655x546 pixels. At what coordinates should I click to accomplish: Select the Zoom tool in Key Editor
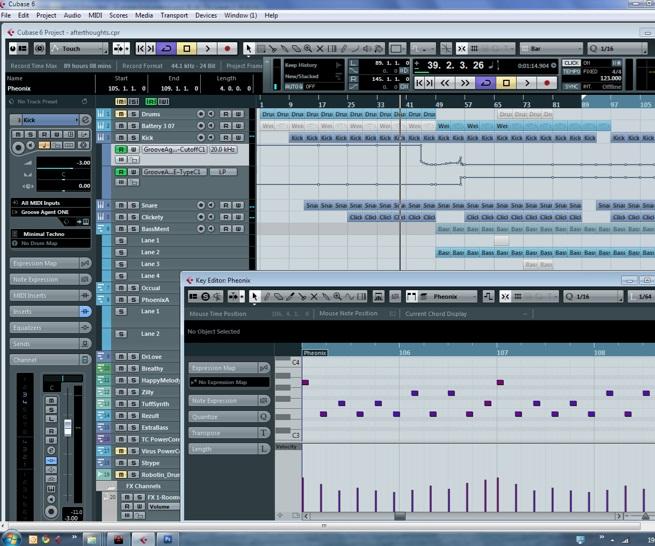coord(337,297)
